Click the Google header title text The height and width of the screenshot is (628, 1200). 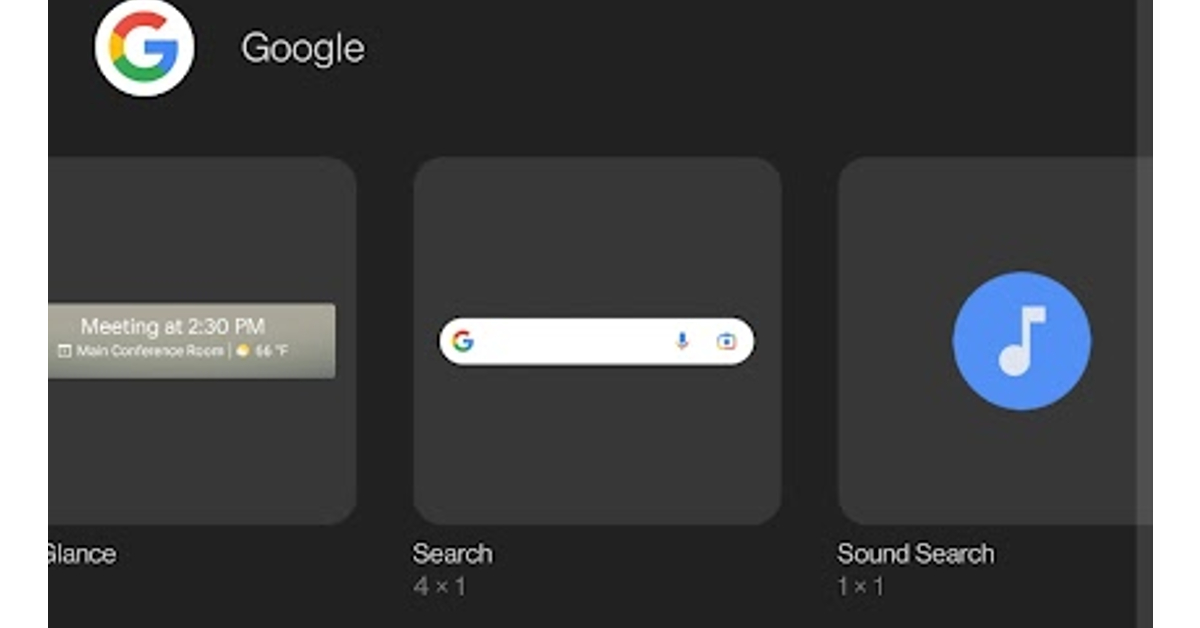(302, 48)
